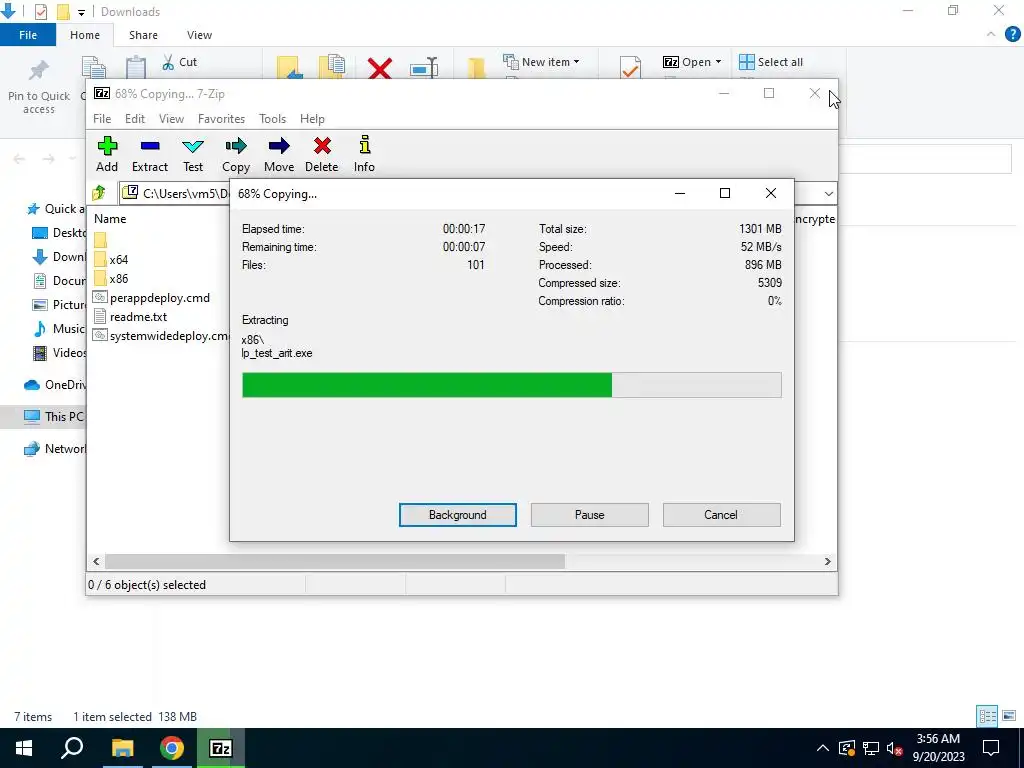1024x768 pixels.
Task: Open the New item dropdown in Explorer
Action: point(541,62)
